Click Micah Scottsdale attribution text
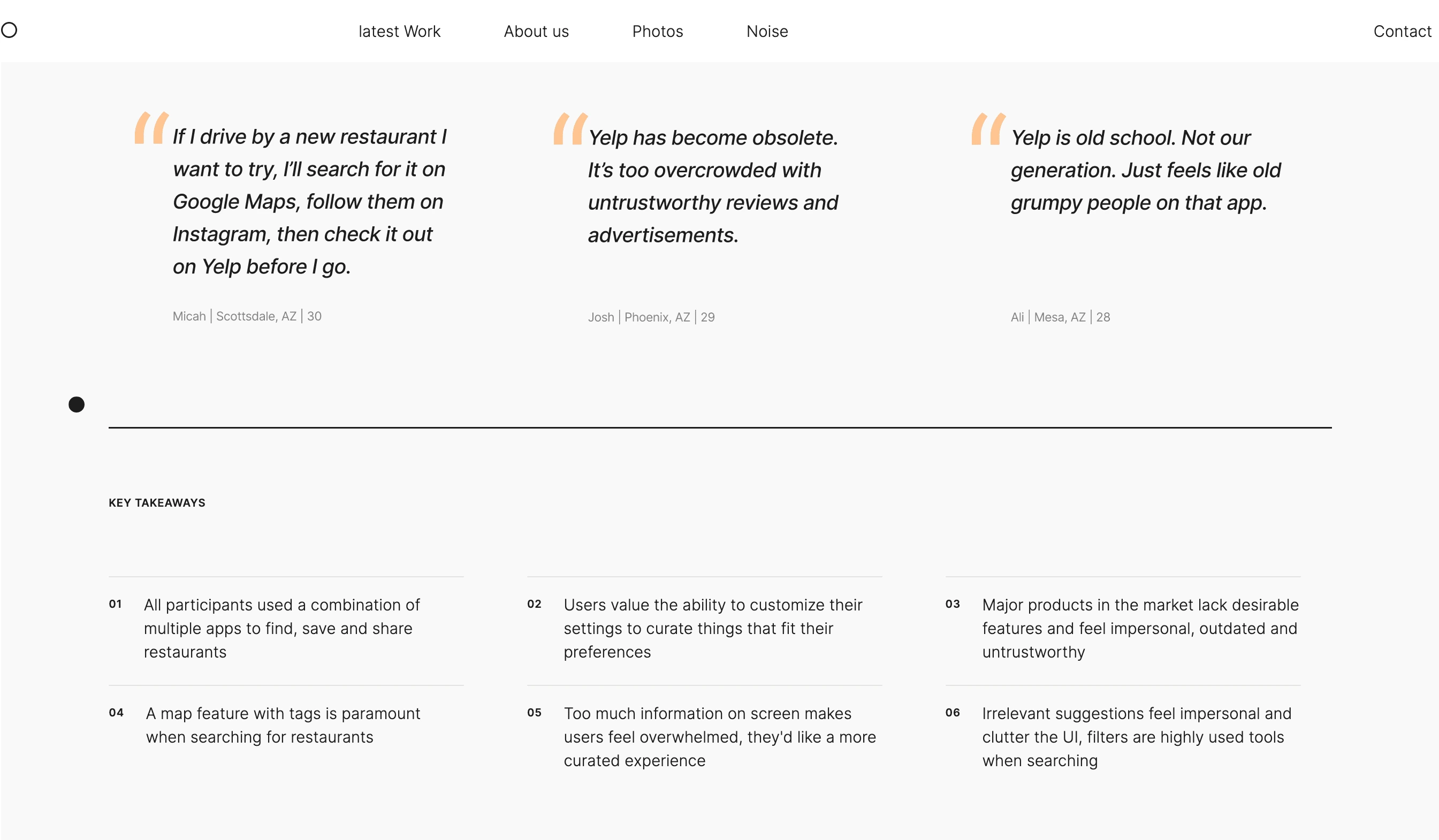The height and width of the screenshot is (840, 1439). click(x=247, y=316)
